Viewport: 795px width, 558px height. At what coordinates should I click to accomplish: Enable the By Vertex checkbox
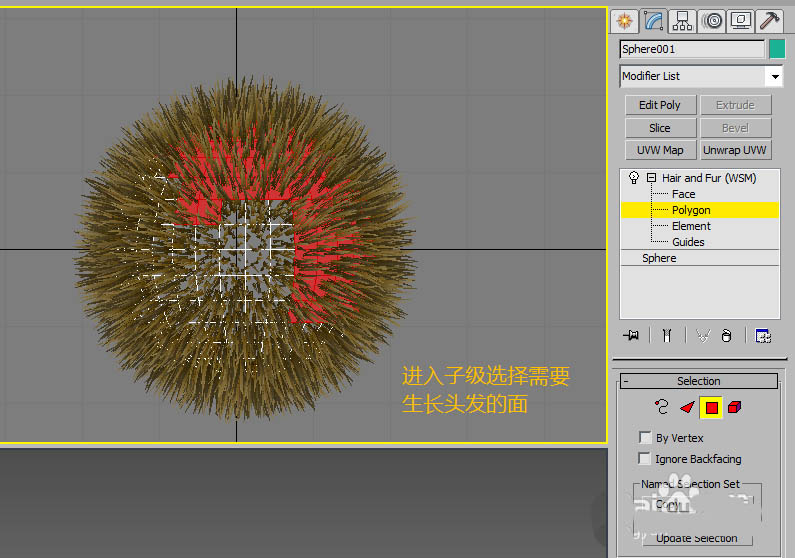645,437
